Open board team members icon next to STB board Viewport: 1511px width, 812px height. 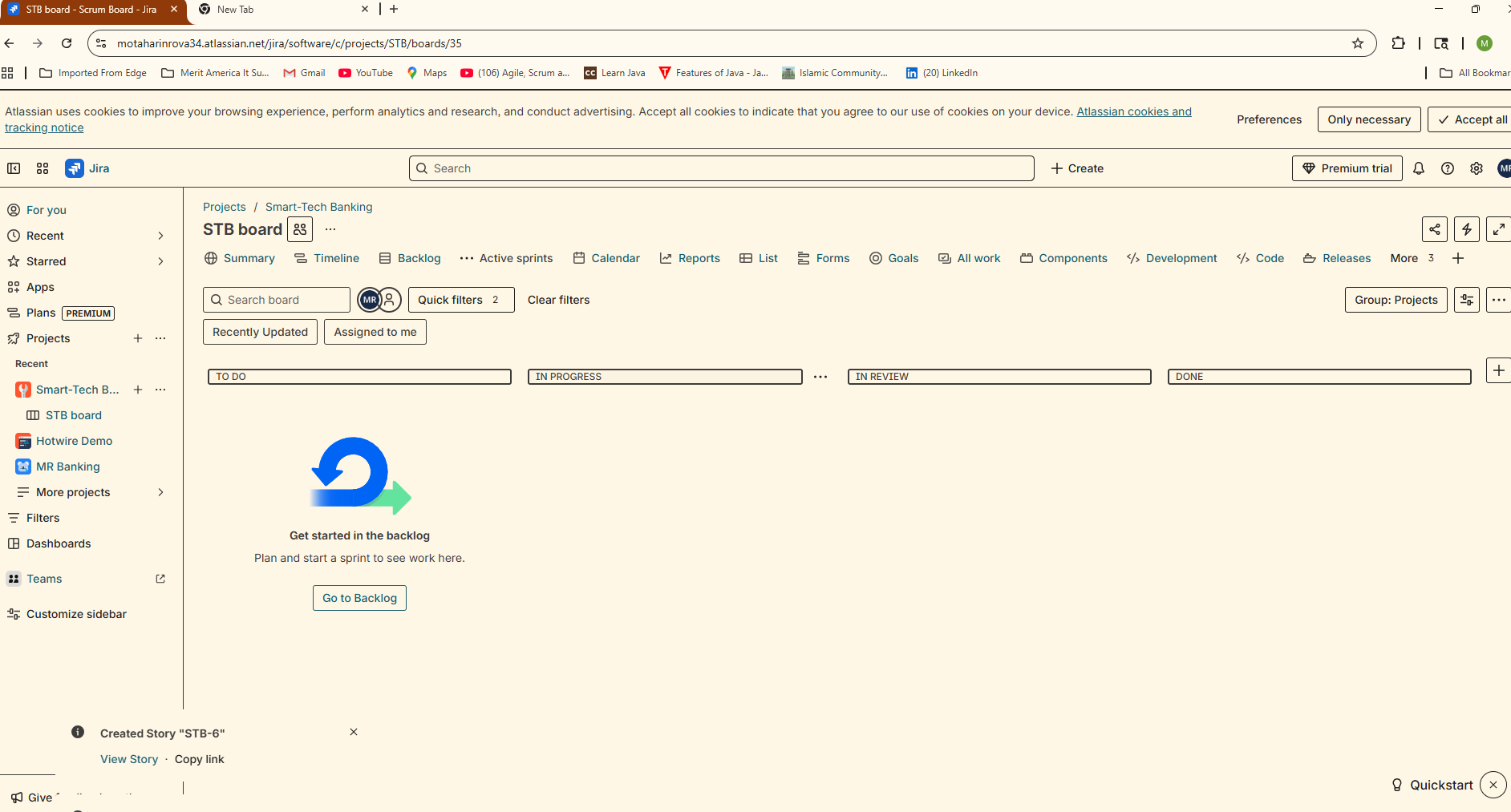point(300,229)
